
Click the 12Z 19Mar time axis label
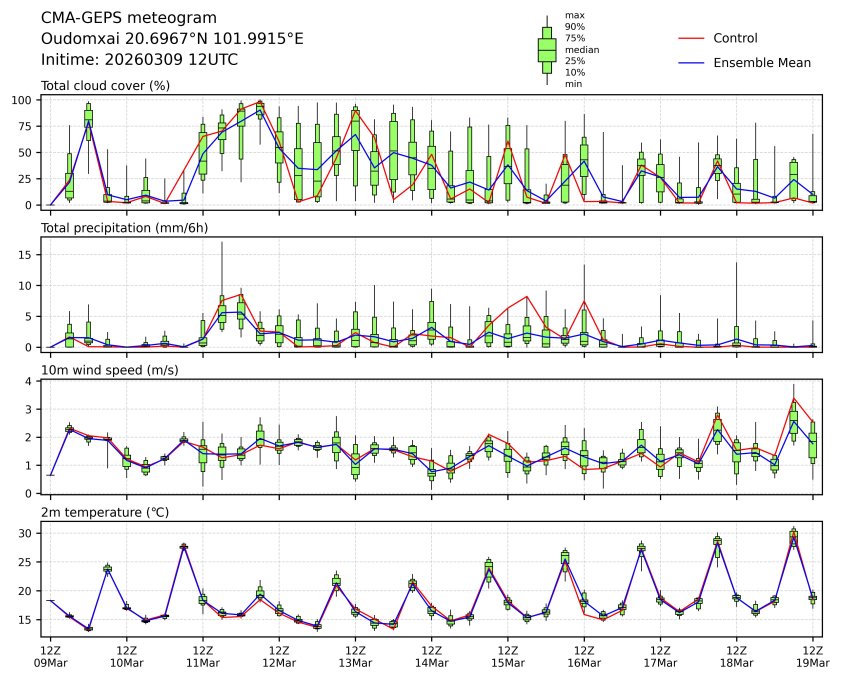point(812,655)
